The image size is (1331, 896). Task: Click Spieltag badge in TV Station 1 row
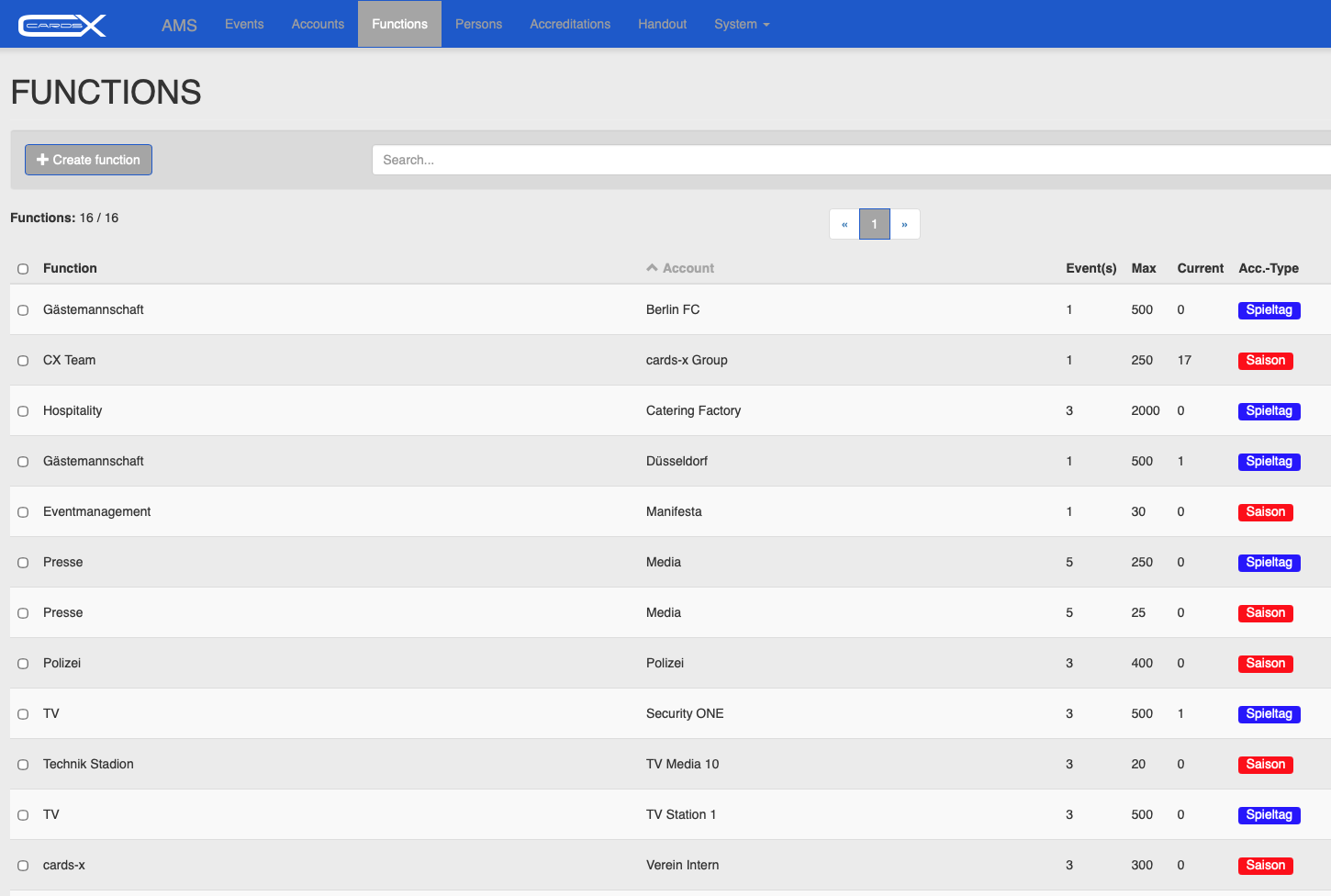click(x=1269, y=815)
